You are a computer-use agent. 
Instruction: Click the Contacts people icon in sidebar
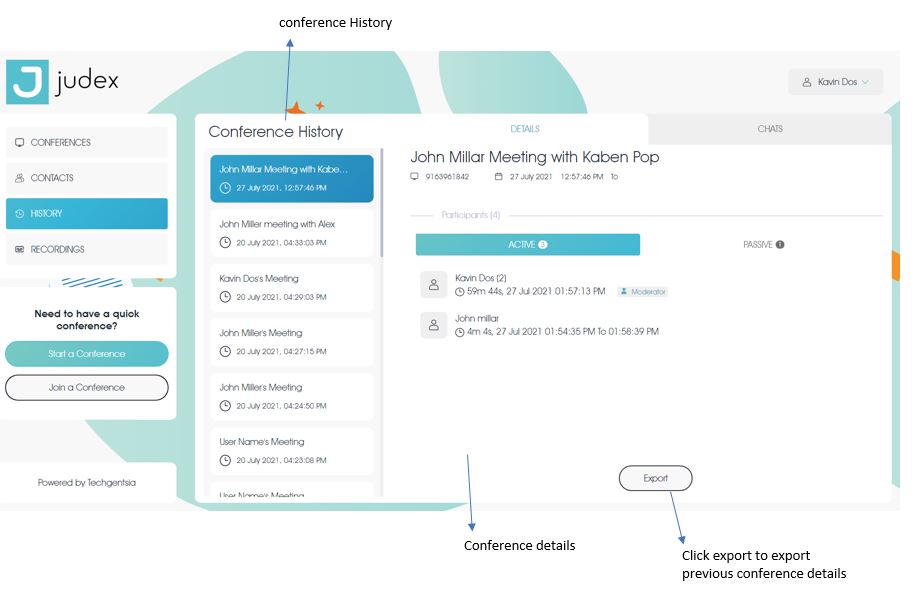coord(20,178)
